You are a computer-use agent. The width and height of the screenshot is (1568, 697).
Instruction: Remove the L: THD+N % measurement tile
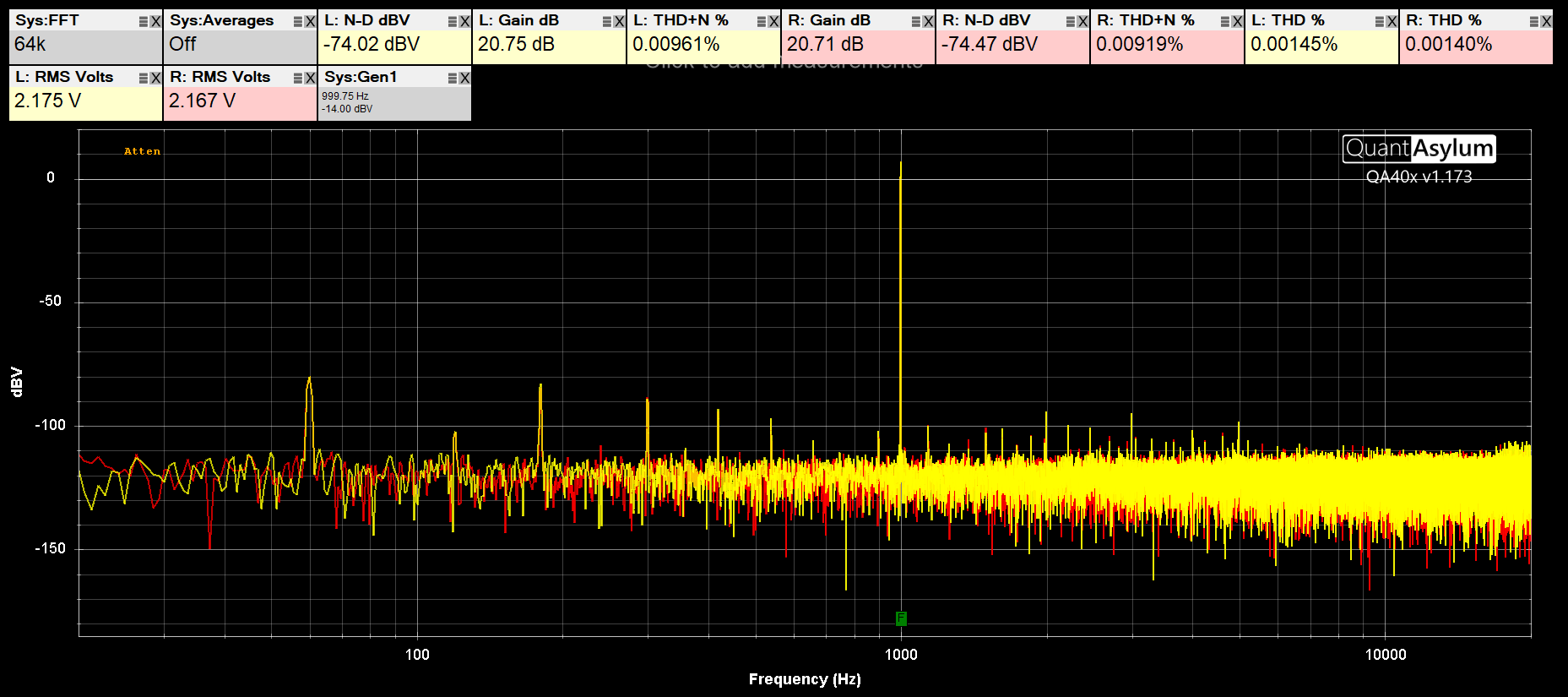tap(773, 21)
